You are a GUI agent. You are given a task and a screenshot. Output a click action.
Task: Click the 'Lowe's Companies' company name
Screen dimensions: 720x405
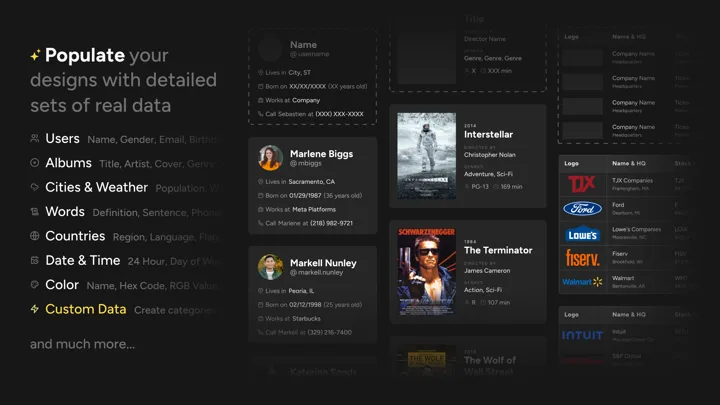pyautogui.click(x=636, y=229)
